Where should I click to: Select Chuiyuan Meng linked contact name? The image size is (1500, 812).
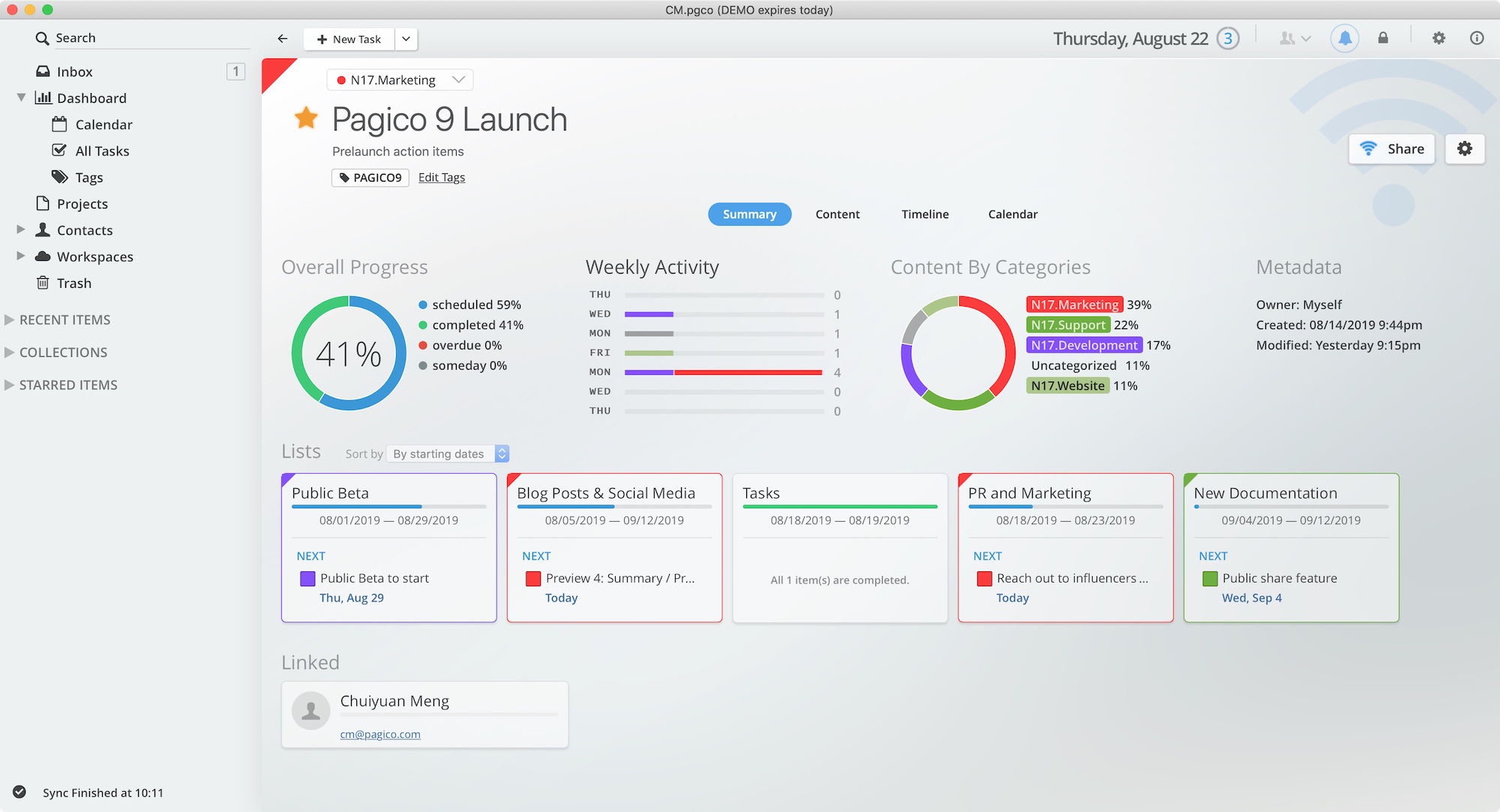(x=394, y=701)
